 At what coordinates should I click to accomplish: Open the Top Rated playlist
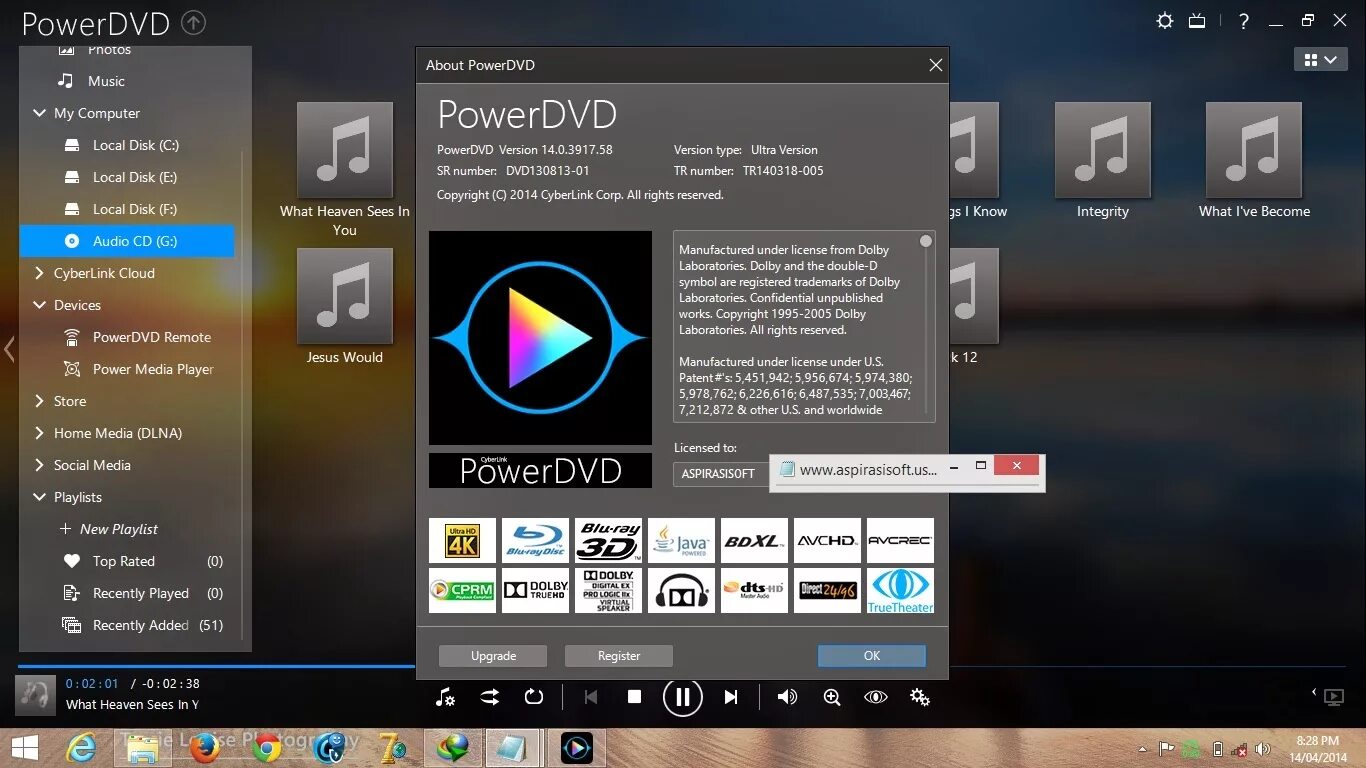(126, 561)
